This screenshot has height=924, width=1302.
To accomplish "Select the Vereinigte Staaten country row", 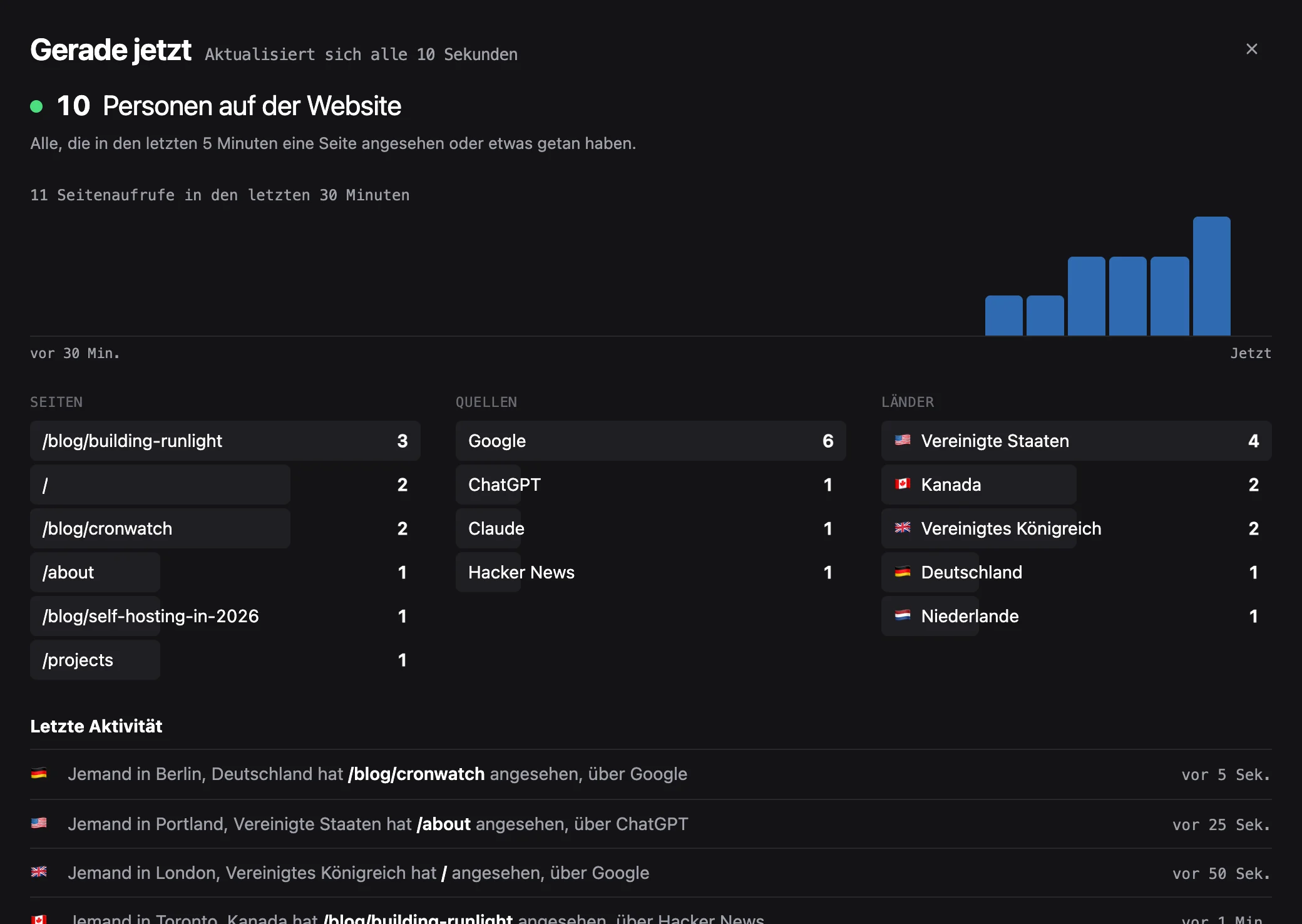I will pyautogui.click(x=1077, y=441).
